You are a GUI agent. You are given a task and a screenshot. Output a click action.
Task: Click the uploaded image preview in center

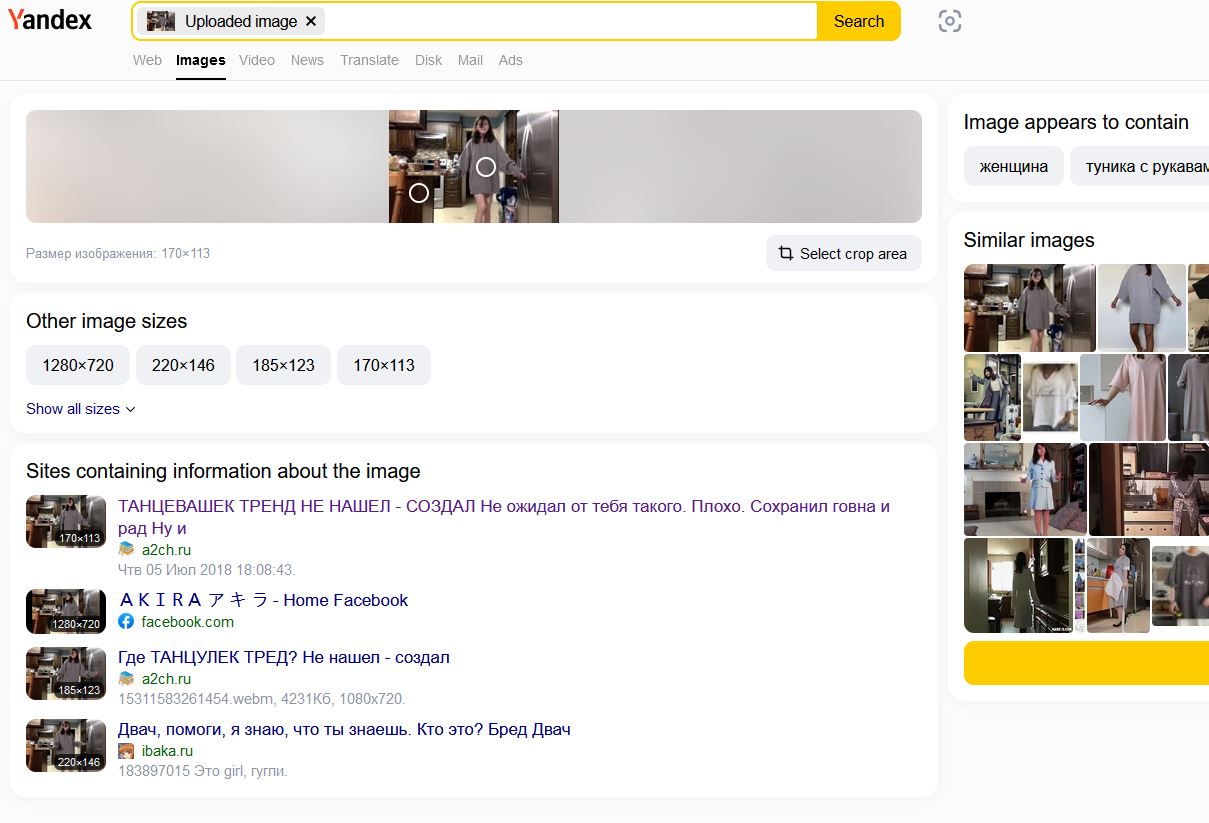pos(474,166)
